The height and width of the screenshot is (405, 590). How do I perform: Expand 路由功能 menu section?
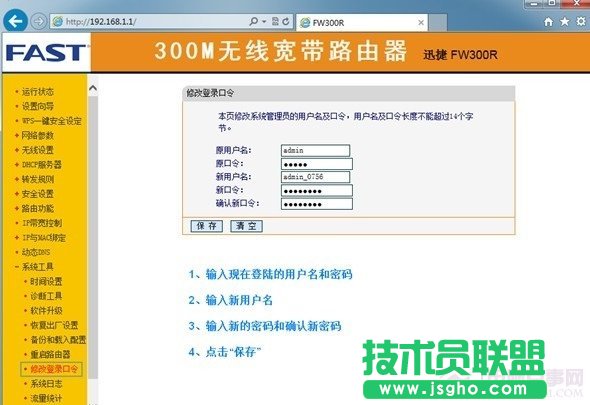point(38,209)
